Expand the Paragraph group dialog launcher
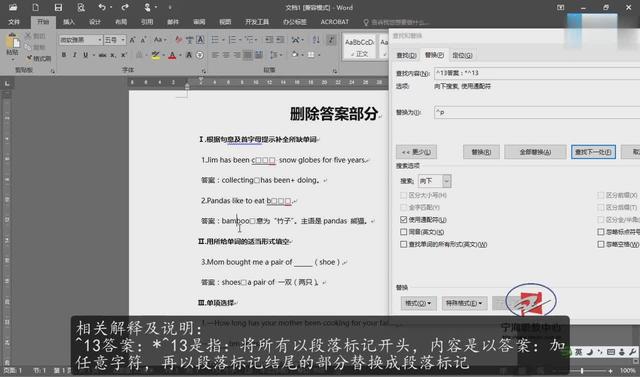640x377 pixels. 335,71
